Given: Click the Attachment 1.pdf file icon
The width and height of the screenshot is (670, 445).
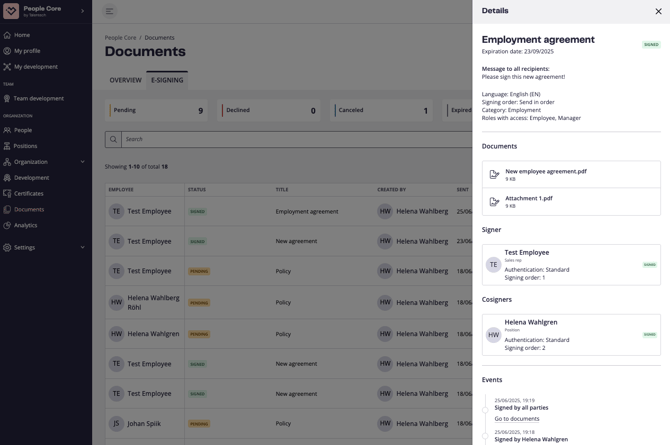Looking at the screenshot, I should (x=494, y=202).
